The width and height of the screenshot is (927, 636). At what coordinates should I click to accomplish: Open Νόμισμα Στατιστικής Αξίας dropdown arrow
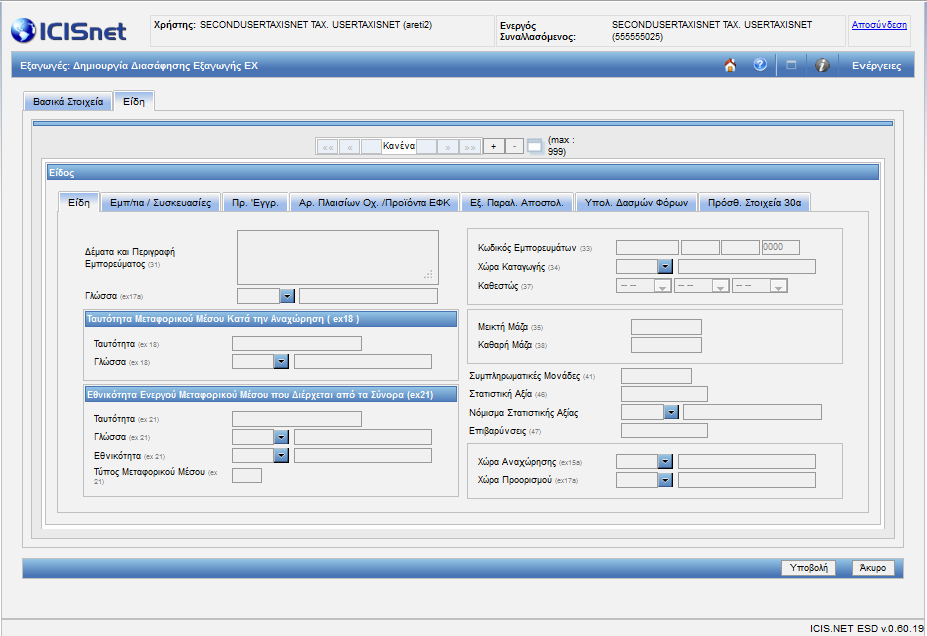[x=671, y=412]
